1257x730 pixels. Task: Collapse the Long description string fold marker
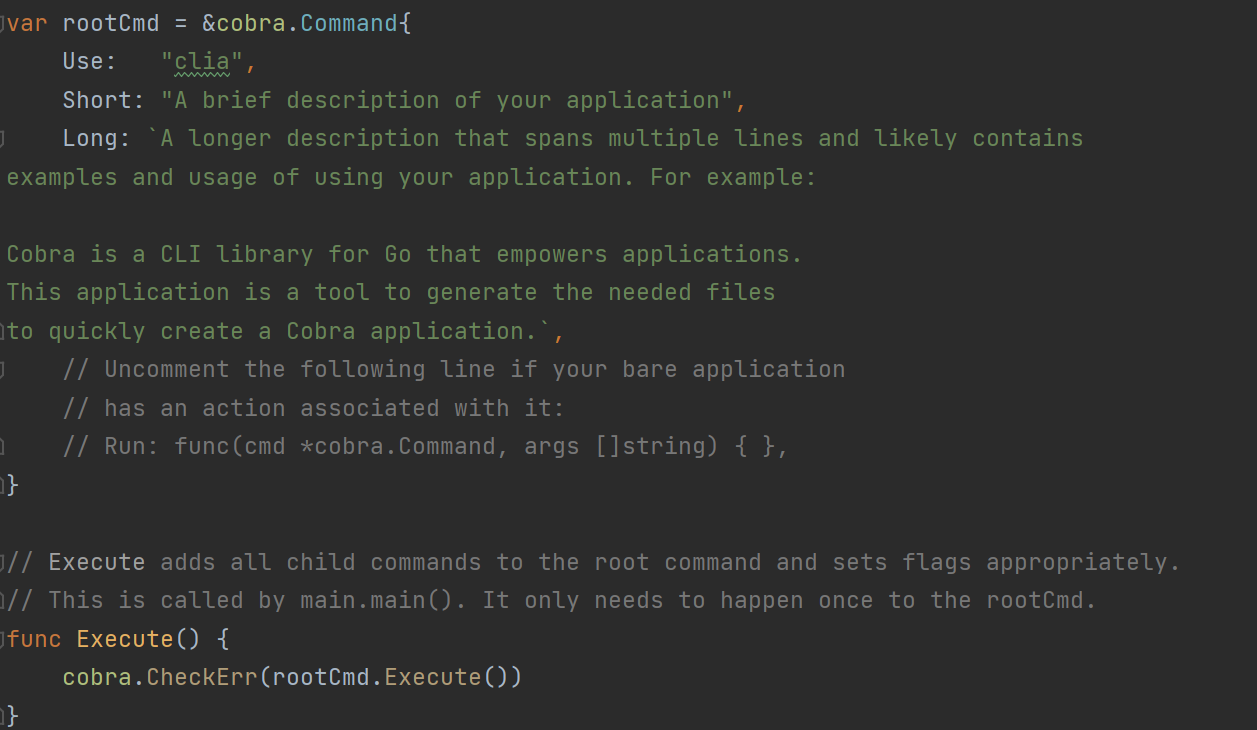pos(3,138)
